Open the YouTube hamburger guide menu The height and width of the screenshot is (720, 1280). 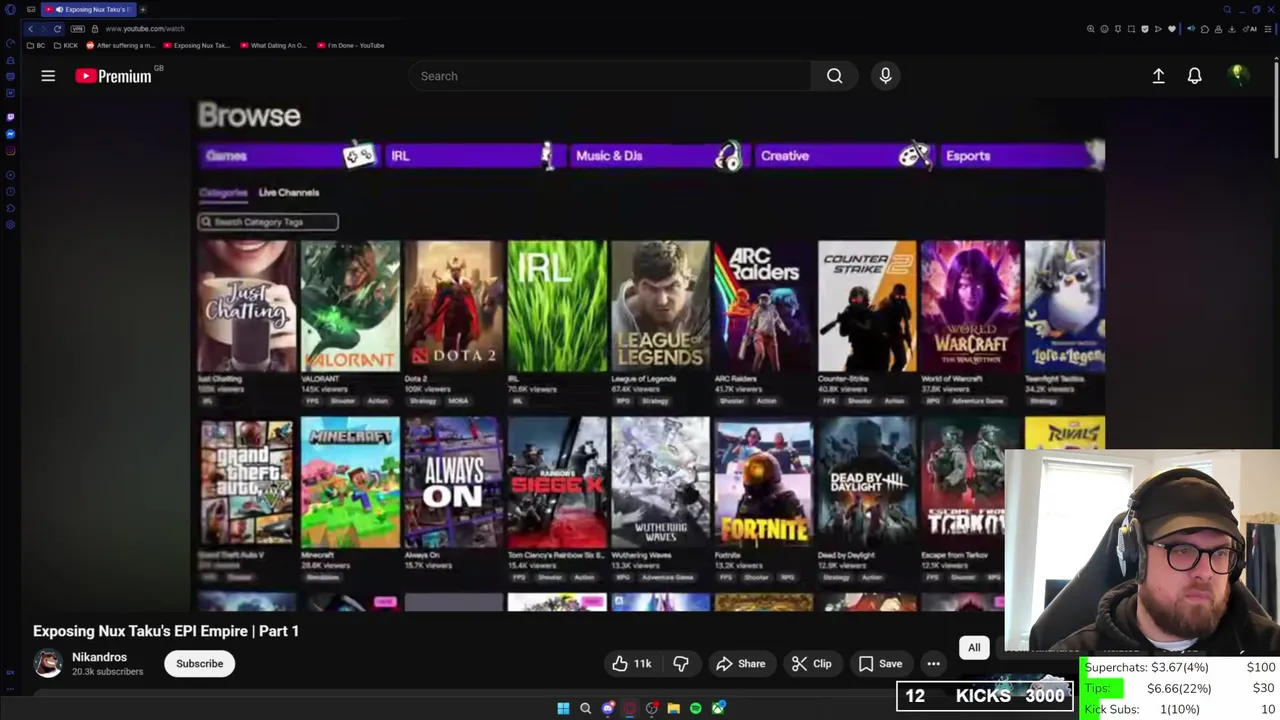(48, 76)
